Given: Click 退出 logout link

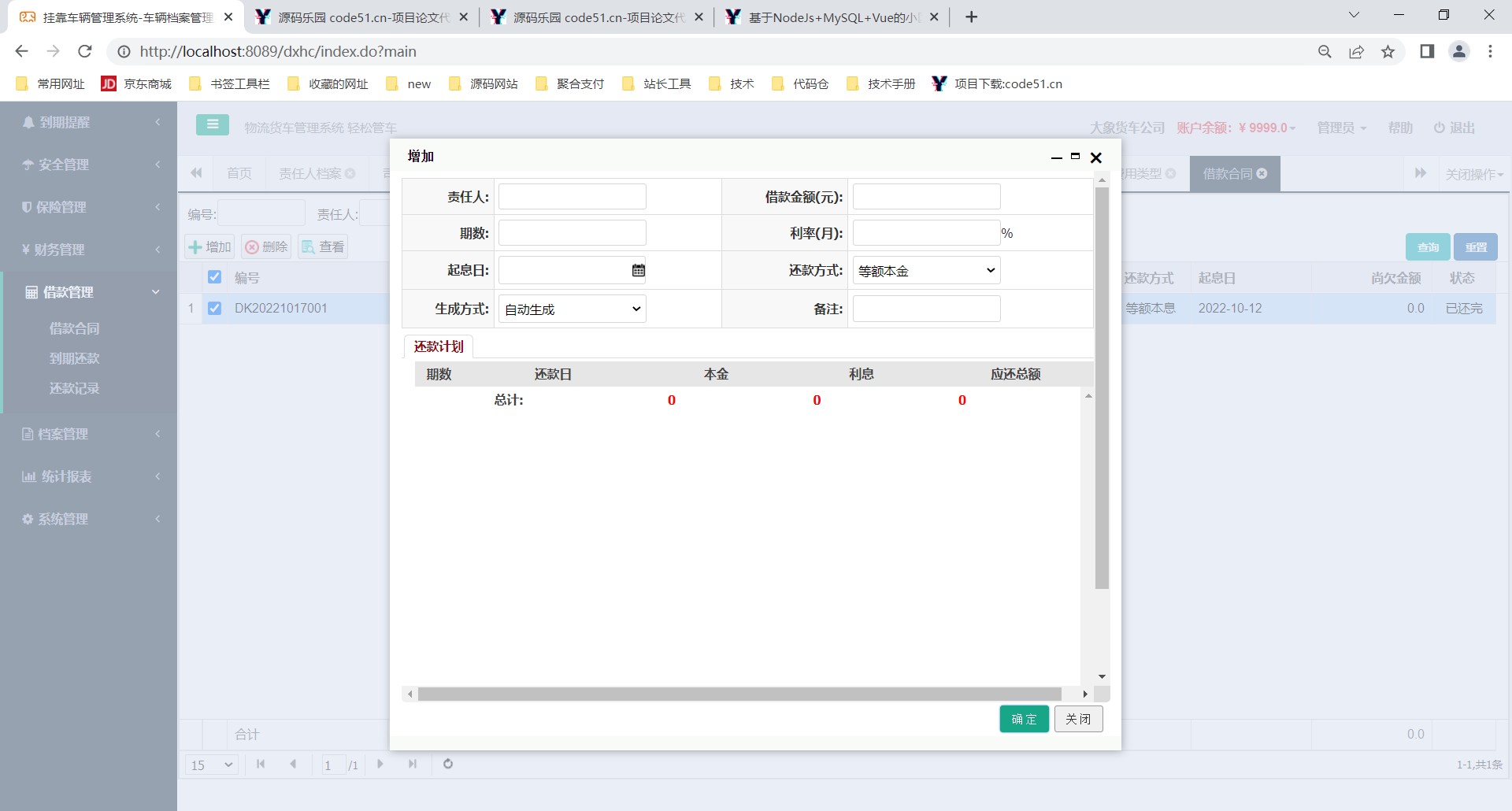Looking at the screenshot, I should pos(1454,128).
